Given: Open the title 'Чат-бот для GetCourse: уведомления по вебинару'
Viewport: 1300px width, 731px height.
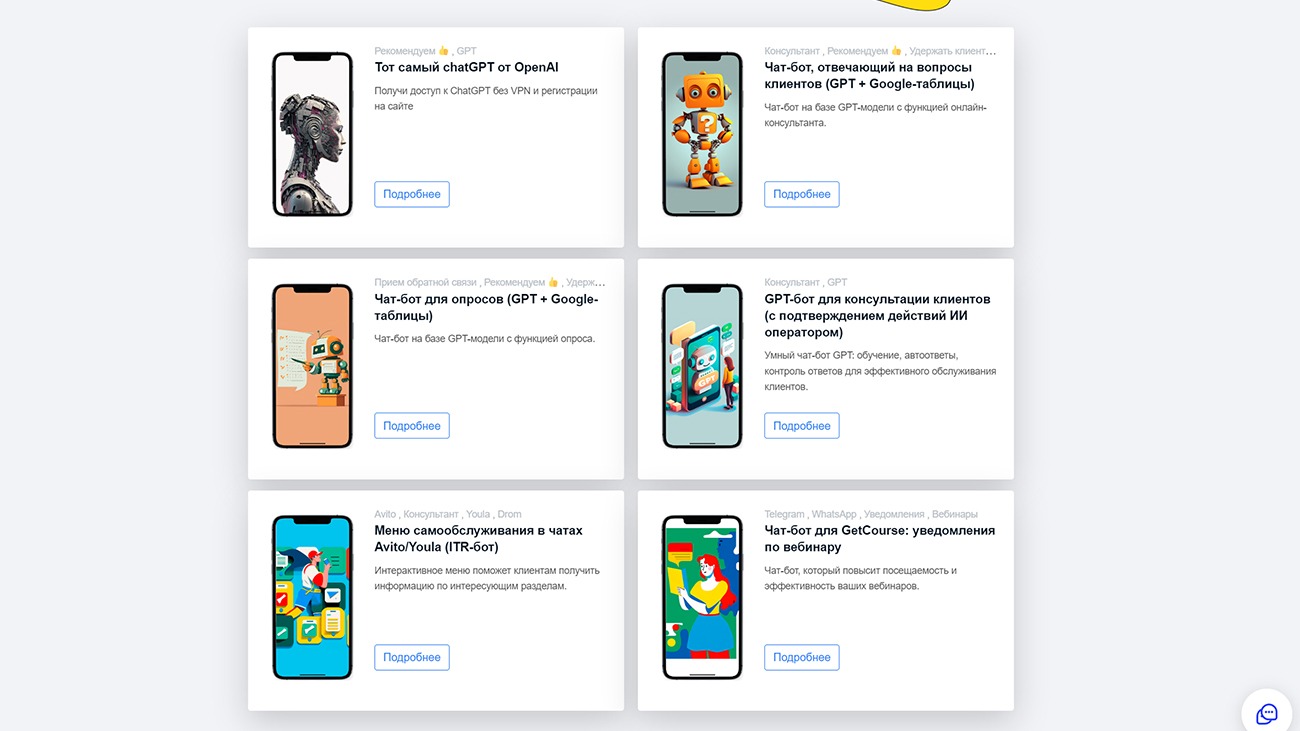Looking at the screenshot, I should (x=880, y=539).
